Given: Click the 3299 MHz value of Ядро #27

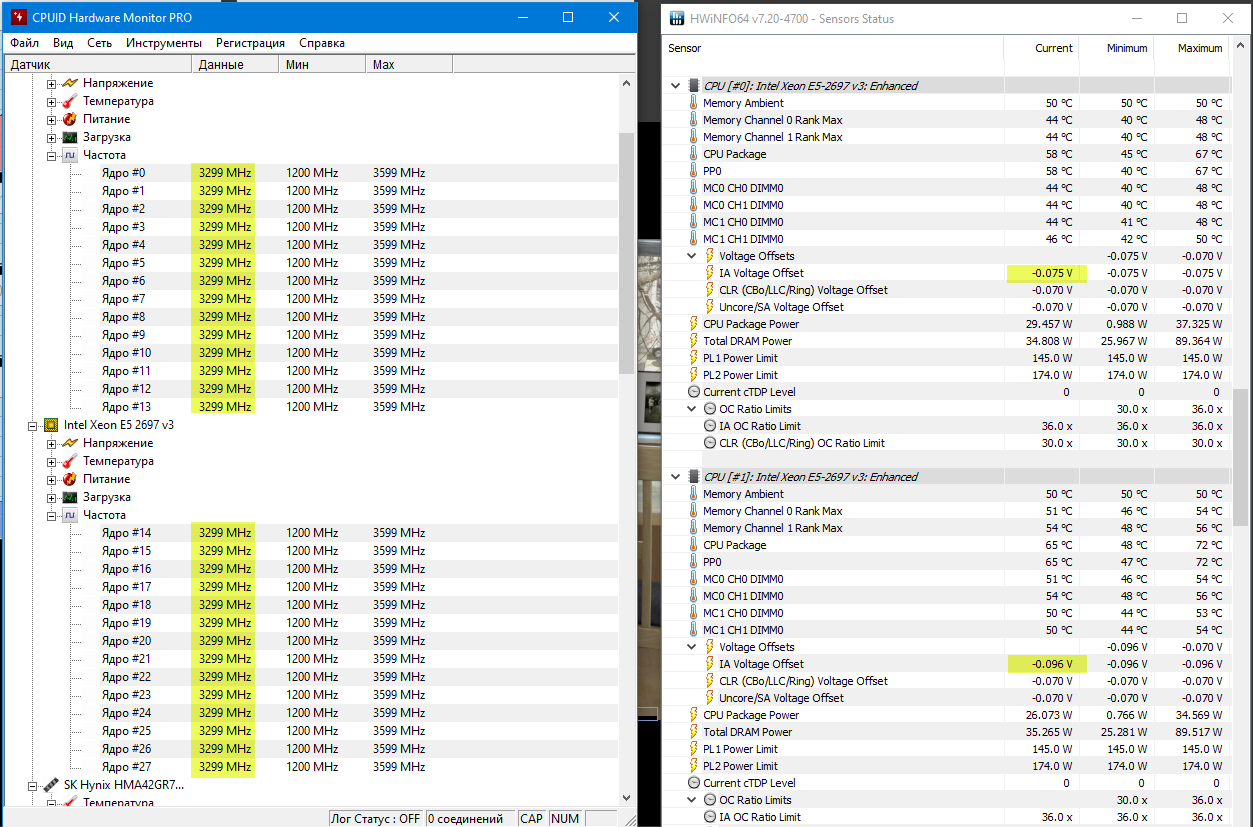Looking at the screenshot, I should (x=225, y=767).
